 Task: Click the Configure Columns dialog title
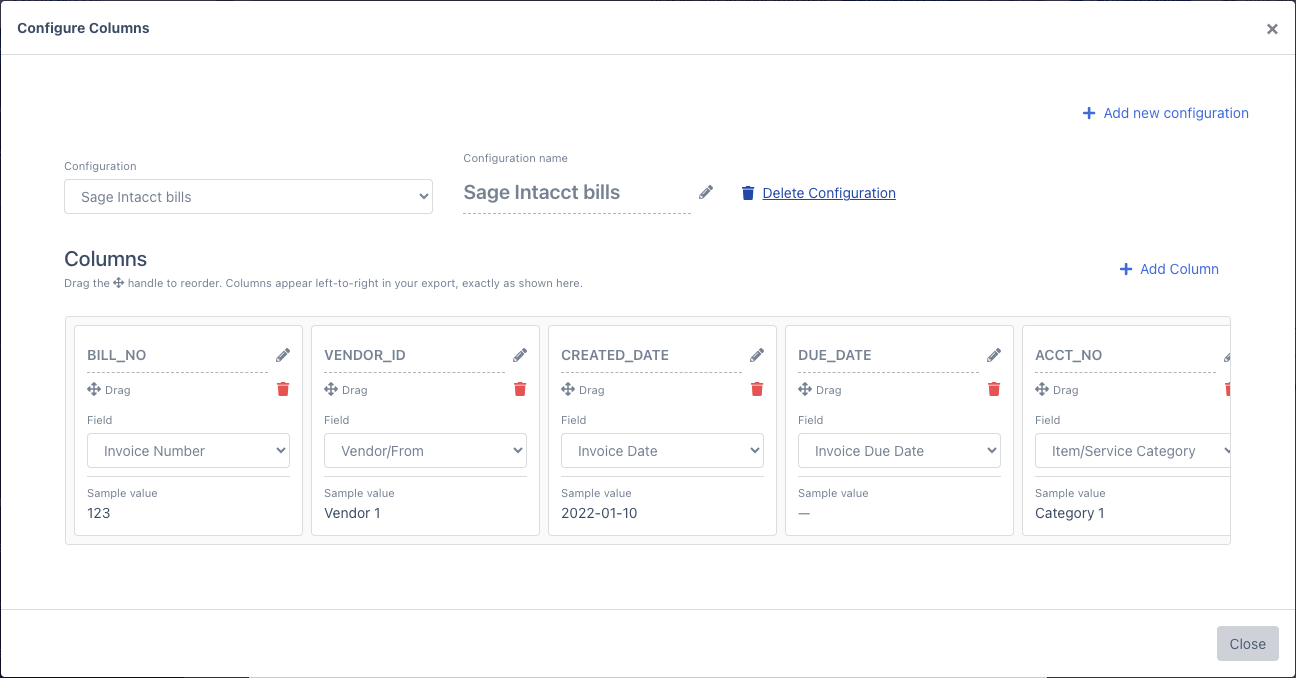(x=83, y=28)
